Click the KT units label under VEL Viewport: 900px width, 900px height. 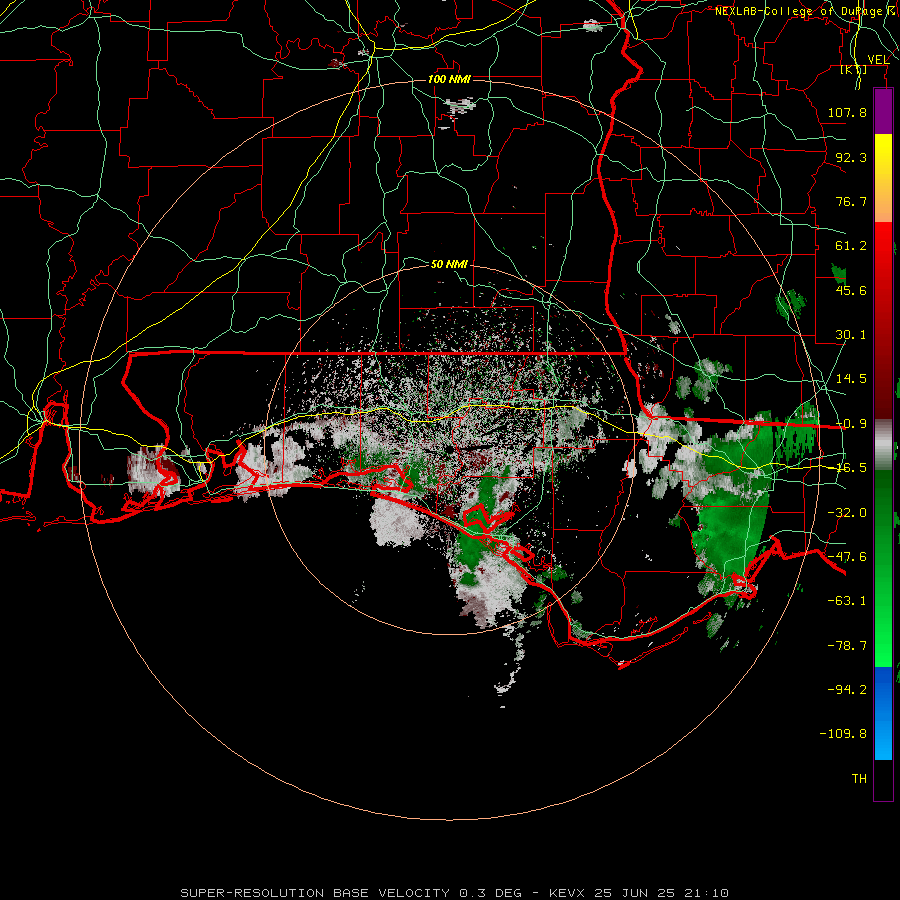tap(854, 70)
